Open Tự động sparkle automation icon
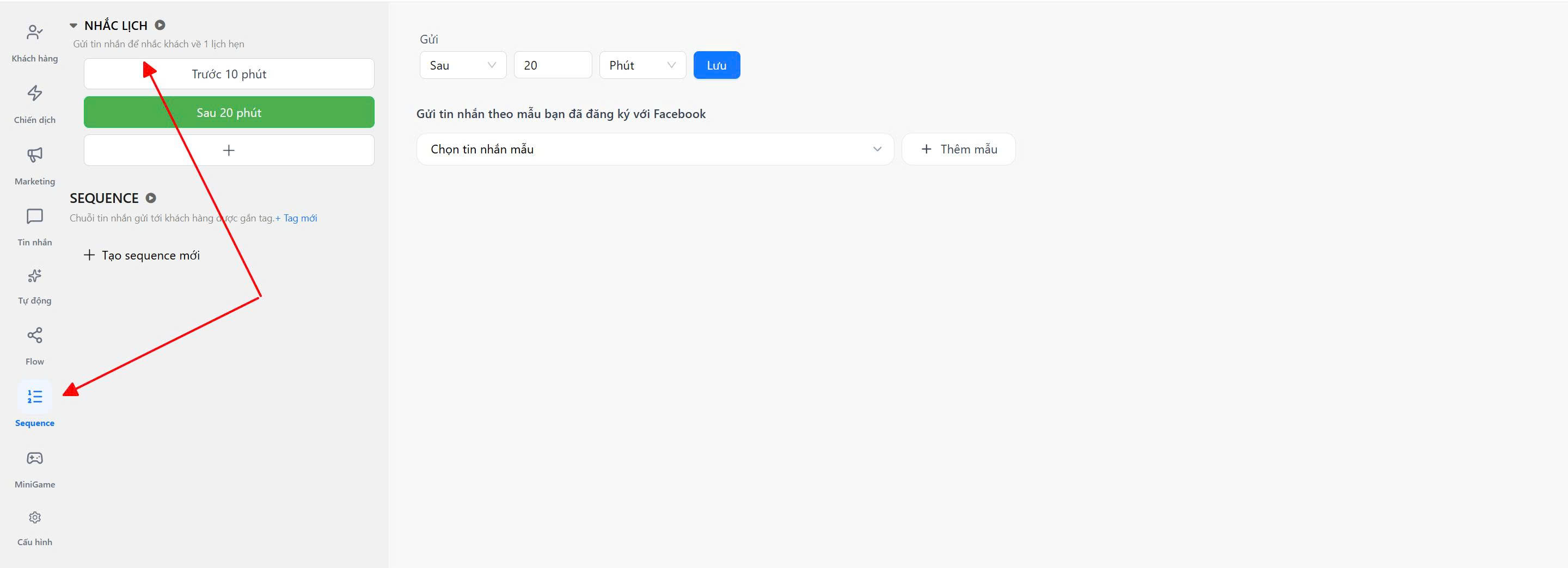The width and height of the screenshot is (1568, 568). click(x=35, y=275)
